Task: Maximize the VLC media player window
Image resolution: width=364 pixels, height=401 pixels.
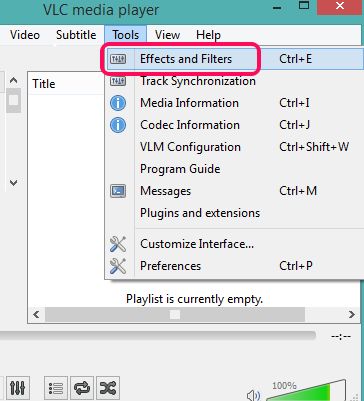Action: tap(304, 5)
